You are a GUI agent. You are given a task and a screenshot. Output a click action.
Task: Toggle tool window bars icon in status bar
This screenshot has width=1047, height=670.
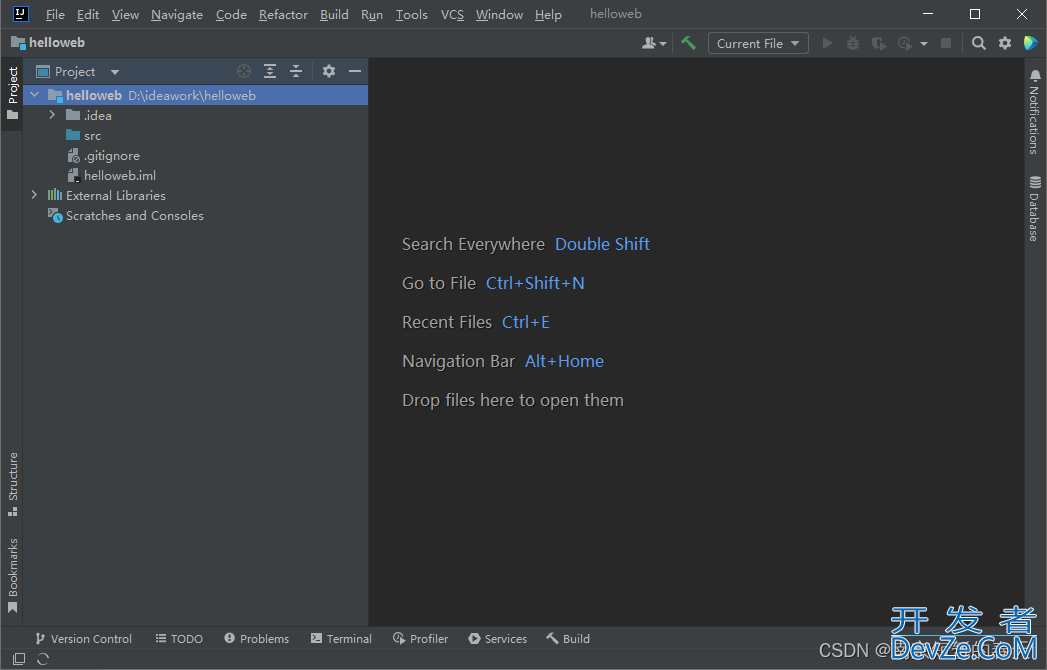[x=19, y=659]
